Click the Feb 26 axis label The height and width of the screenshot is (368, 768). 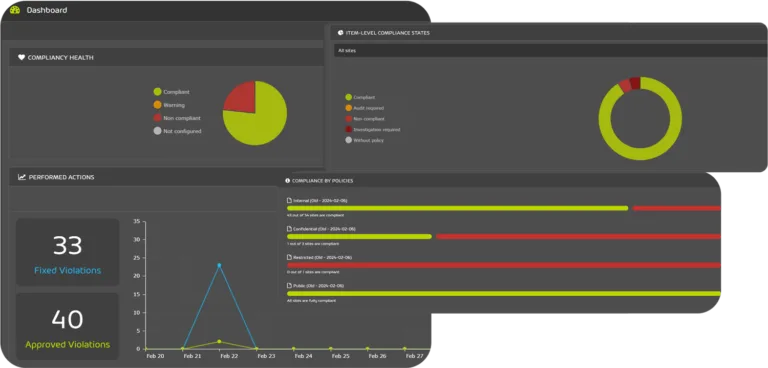[x=377, y=356]
